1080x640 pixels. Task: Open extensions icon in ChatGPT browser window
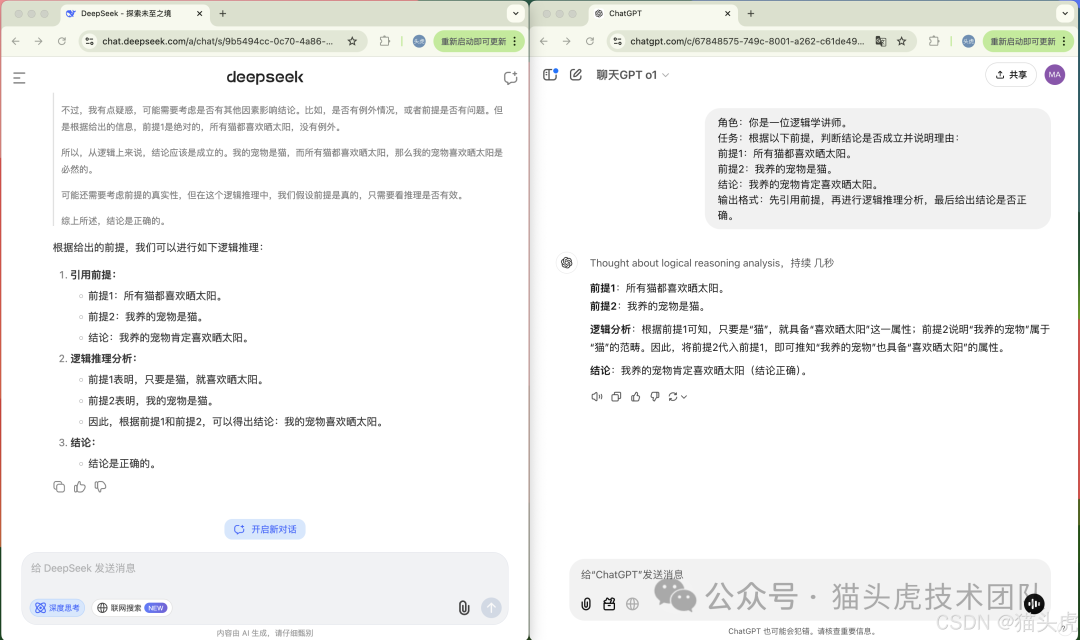click(933, 41)
